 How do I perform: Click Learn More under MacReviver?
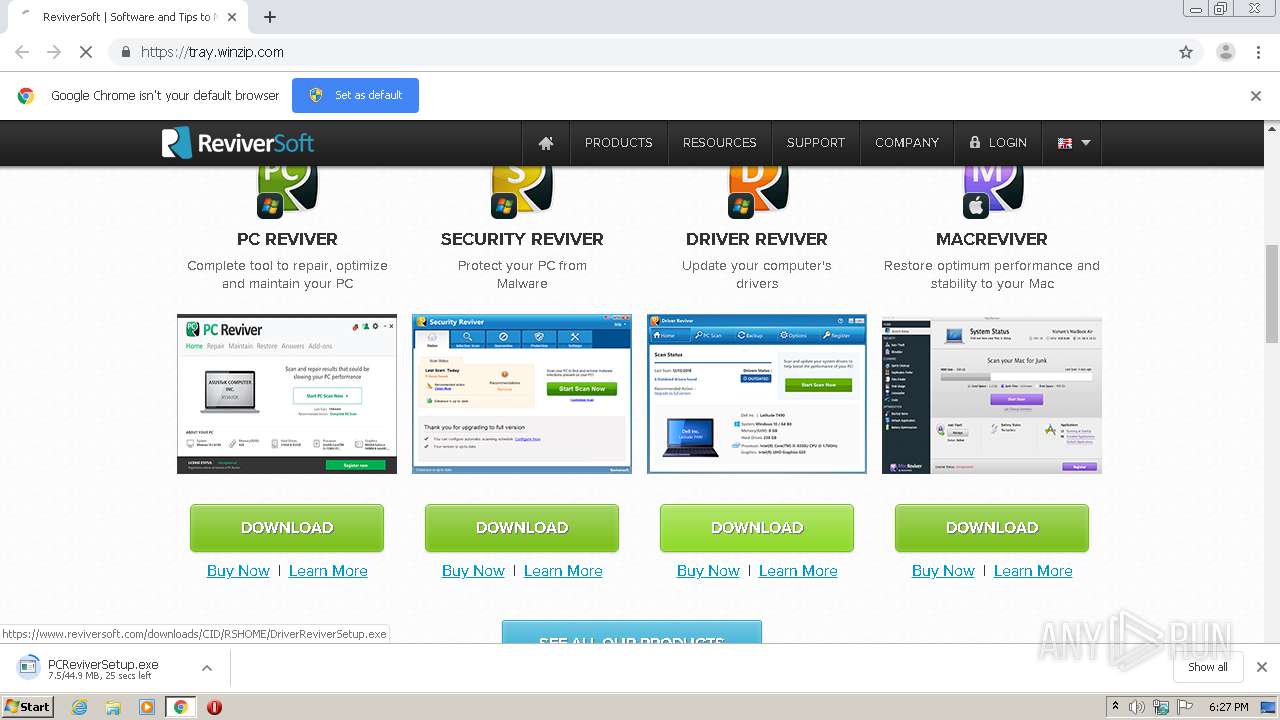click(1033, 571)
